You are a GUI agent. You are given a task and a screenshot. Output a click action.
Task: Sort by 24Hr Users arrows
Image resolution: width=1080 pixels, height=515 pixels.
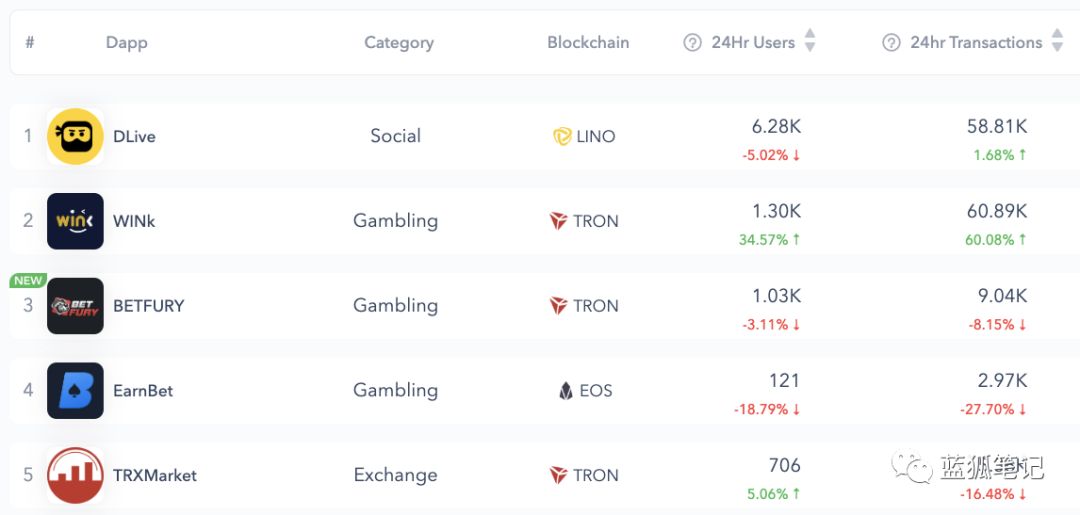click(810, 41)
